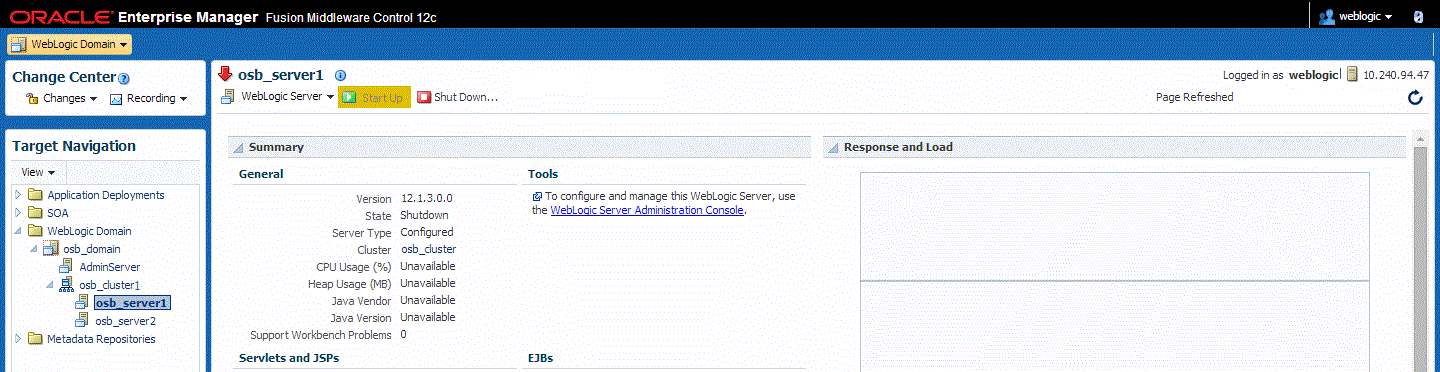Click the Start Up button
Viewport: 1440px width, 372px height.
pos(374,97)
